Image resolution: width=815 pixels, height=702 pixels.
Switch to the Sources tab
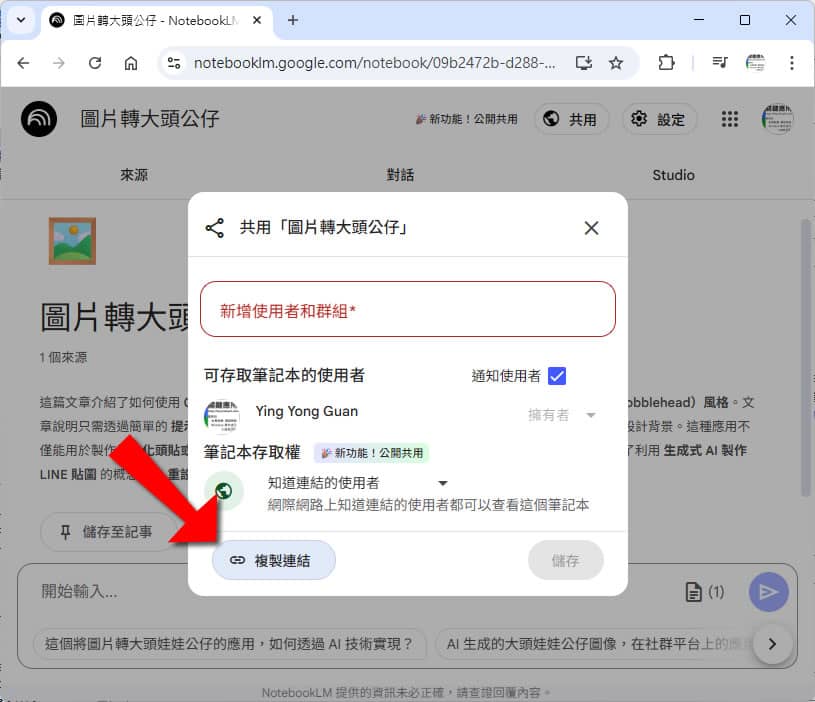pos(134,175)
